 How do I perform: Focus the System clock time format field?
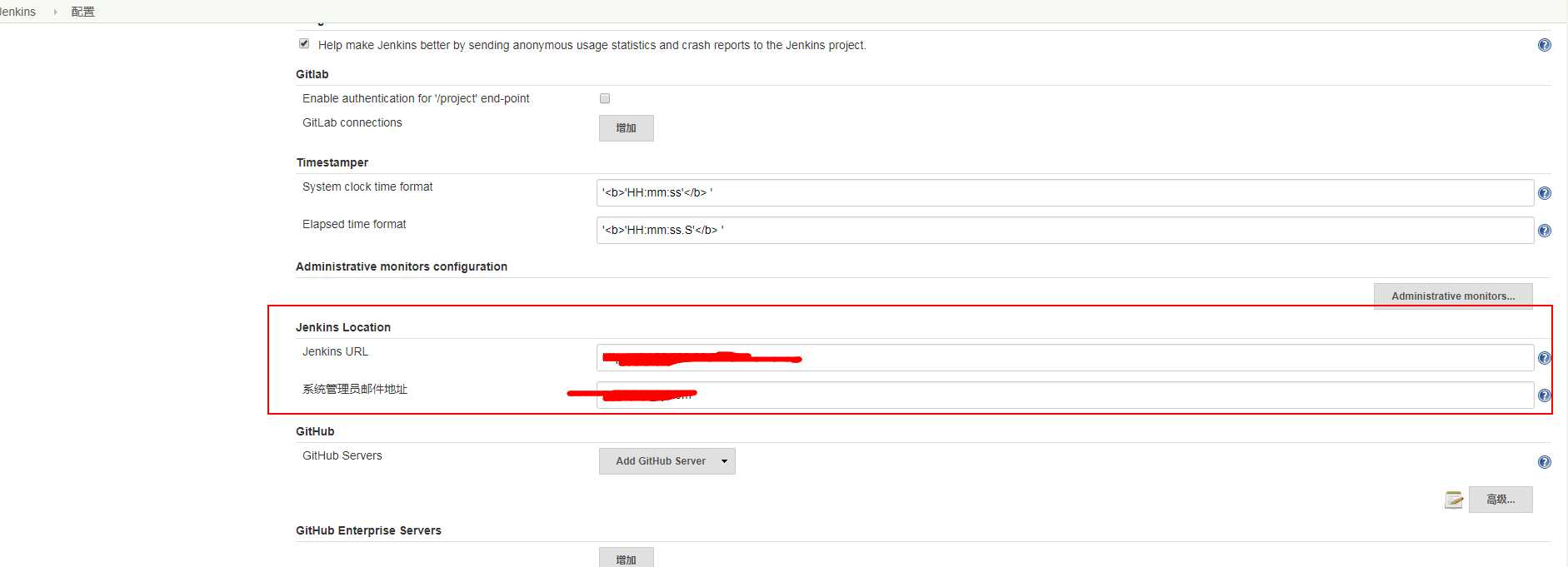pyautogui.click(x=1065, y=193)
